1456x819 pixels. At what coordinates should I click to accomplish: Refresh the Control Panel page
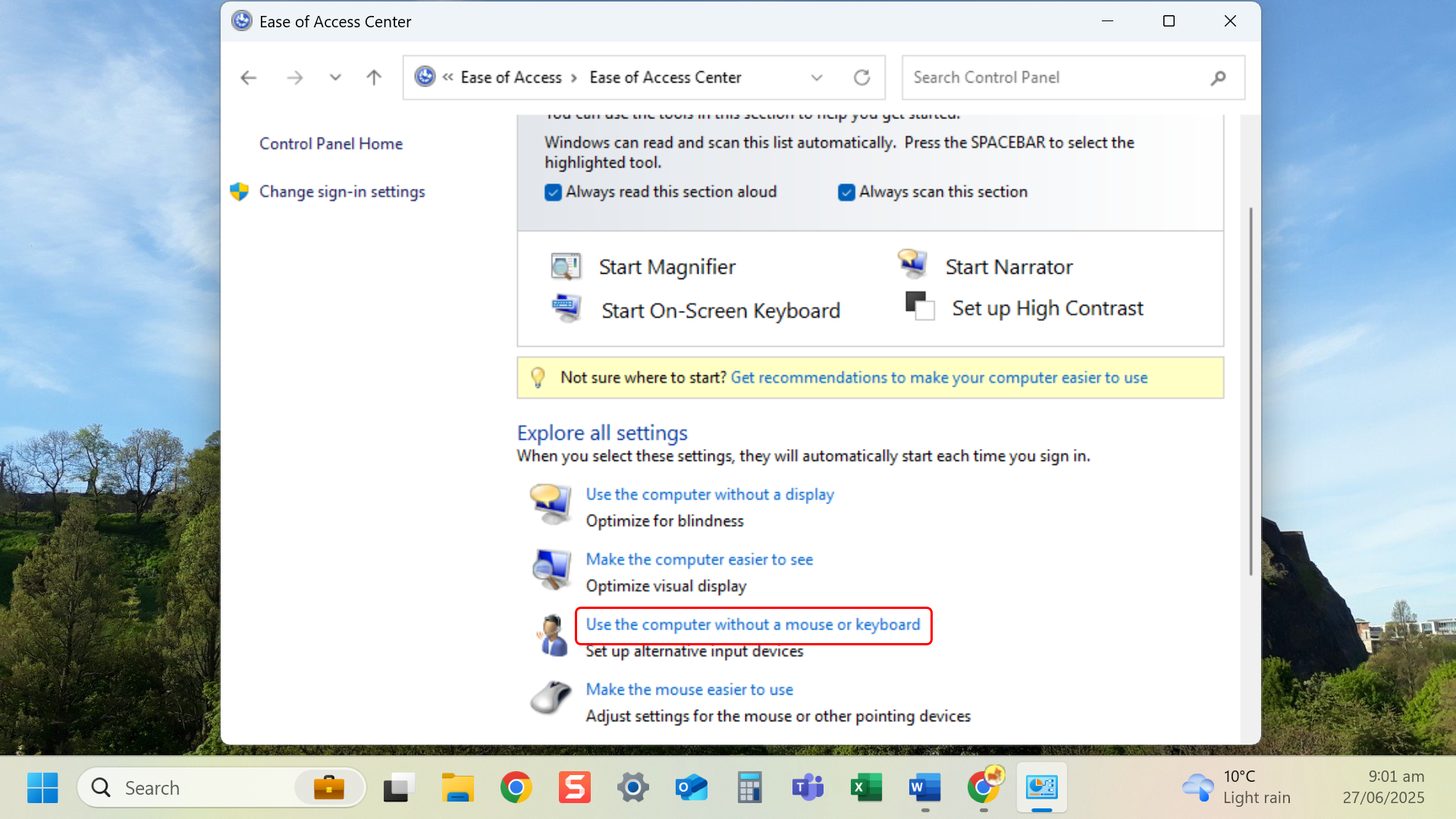[861, 77]
